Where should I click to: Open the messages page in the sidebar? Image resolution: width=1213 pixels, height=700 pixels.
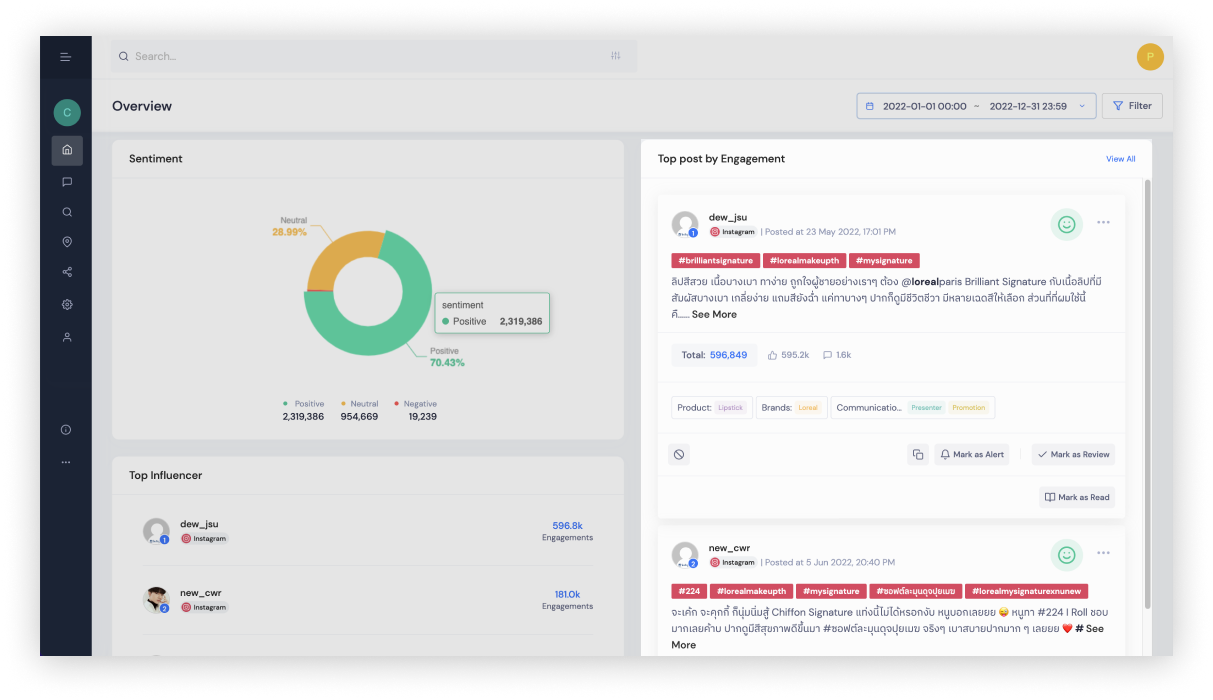tap(67, 182)
